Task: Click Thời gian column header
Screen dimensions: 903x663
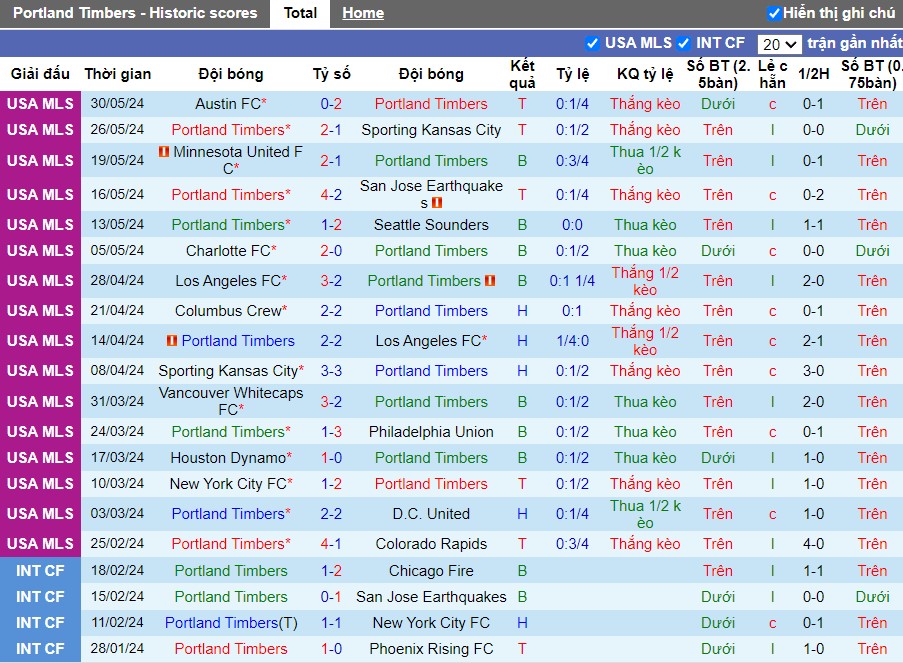Action: click(x=117, y=74)
